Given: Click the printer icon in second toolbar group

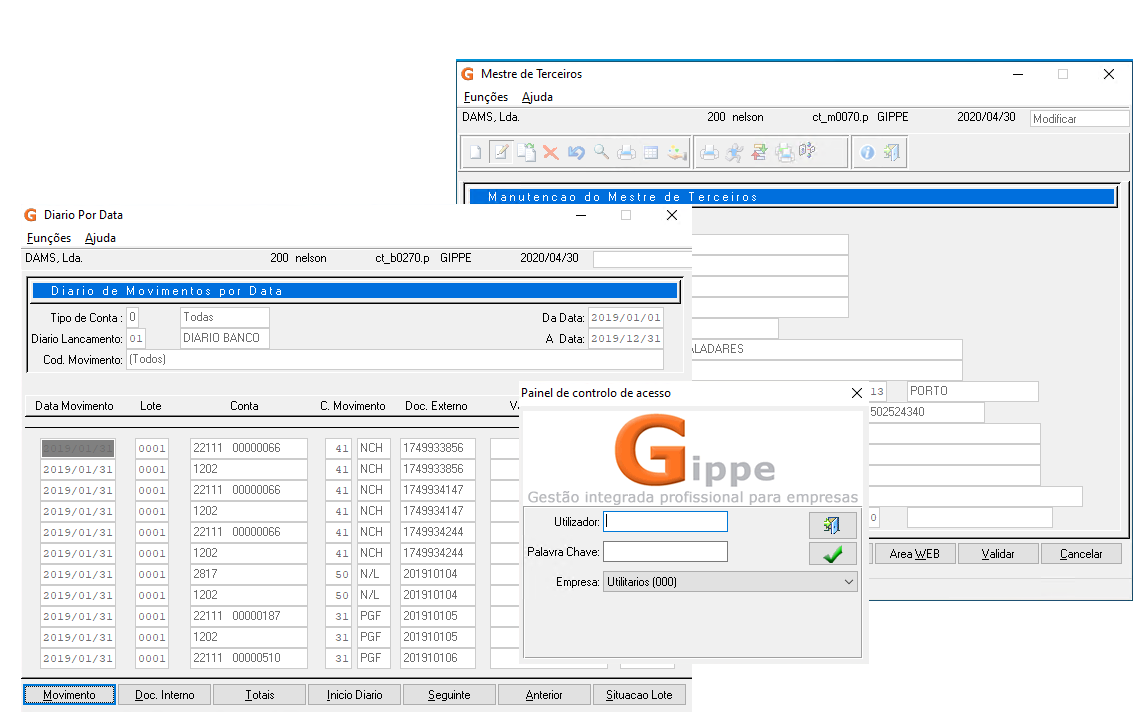Looking at the screenshot, I should coord(709,152).
